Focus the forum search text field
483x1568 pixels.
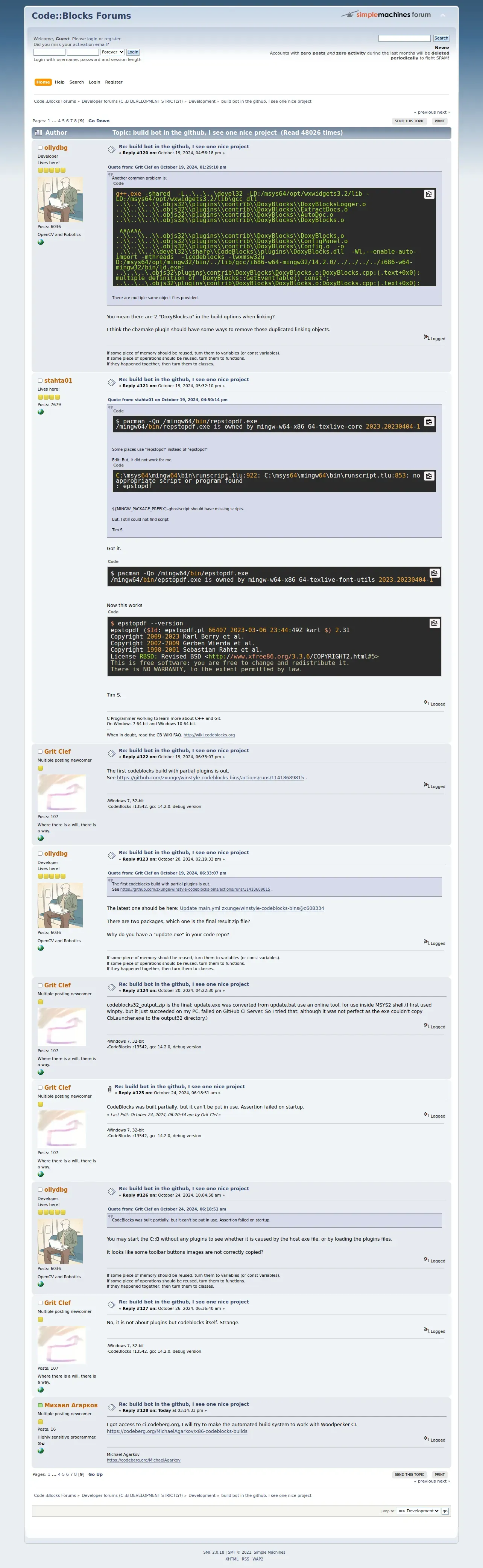coord(404,38)
